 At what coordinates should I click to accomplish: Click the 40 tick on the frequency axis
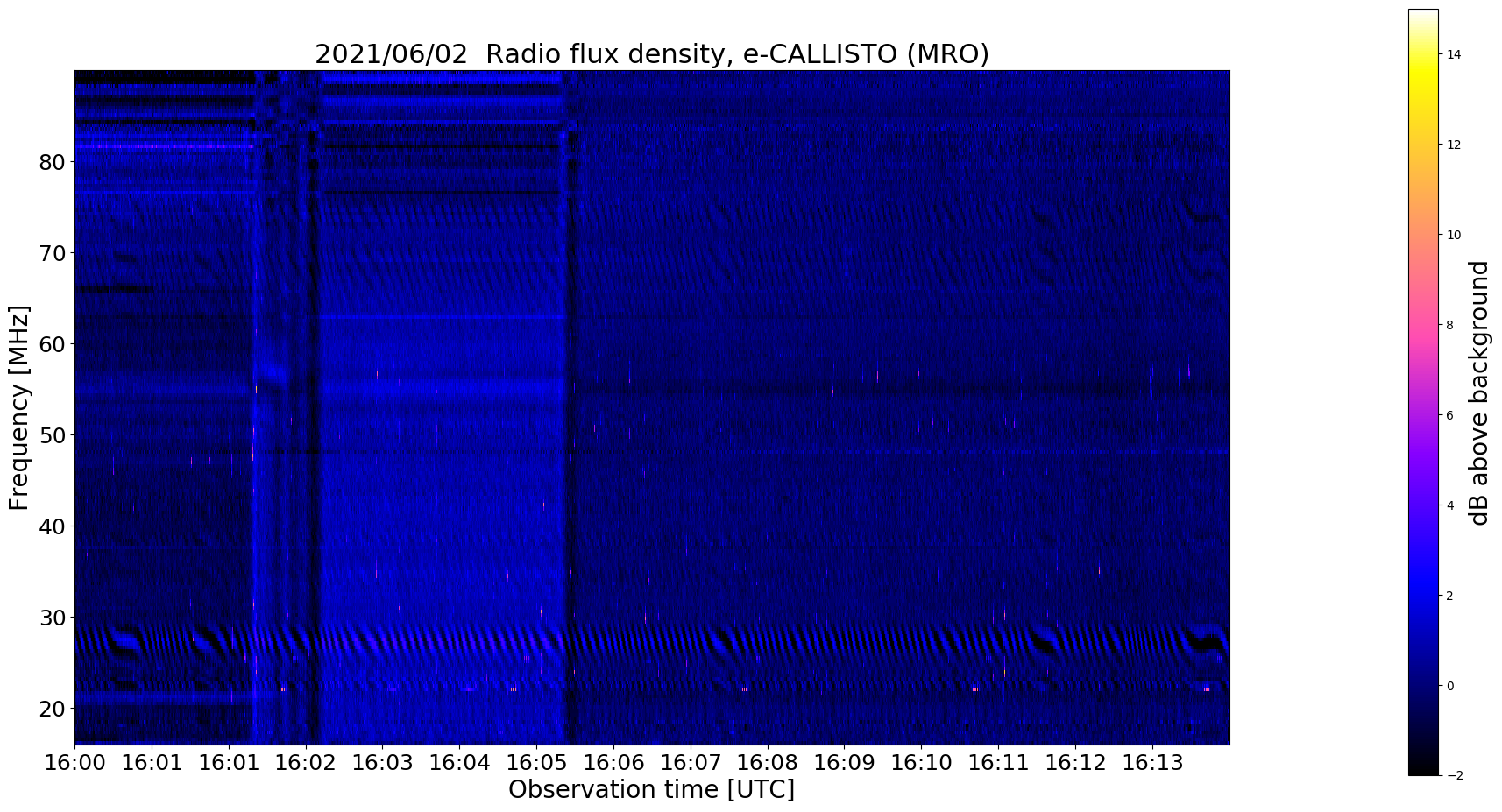(53, 526)
